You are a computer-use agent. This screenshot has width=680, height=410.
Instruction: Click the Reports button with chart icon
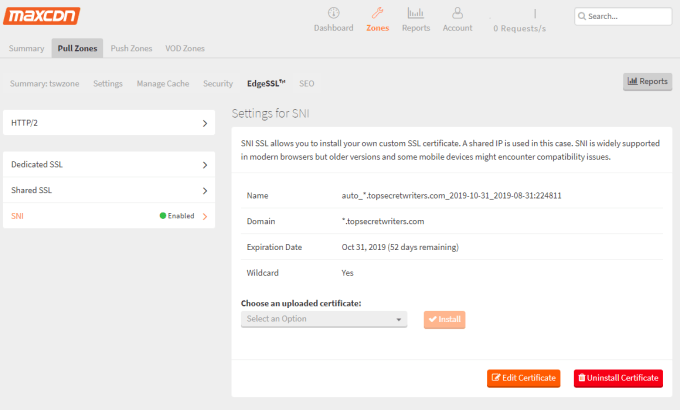[647, 82]
